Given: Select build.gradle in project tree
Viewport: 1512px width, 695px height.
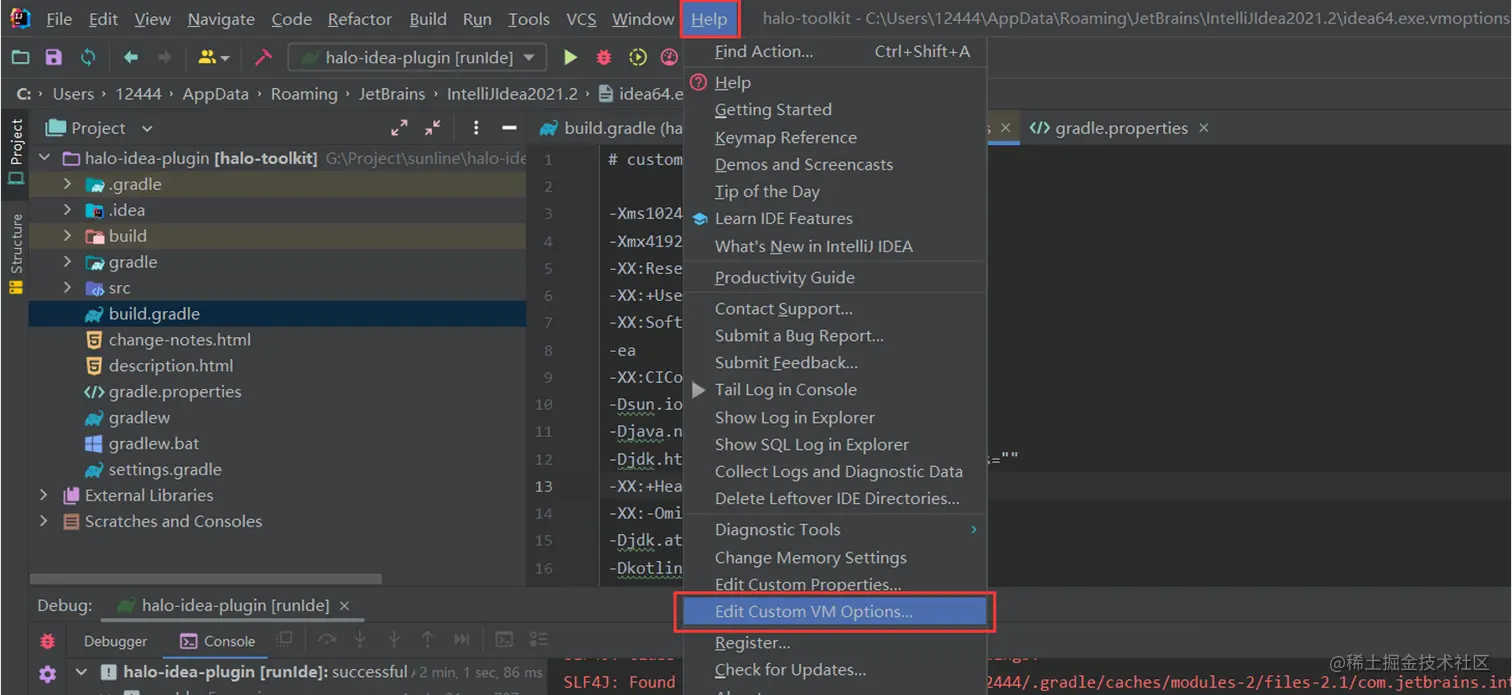Looking at the screenshot, I should point(277,314).
